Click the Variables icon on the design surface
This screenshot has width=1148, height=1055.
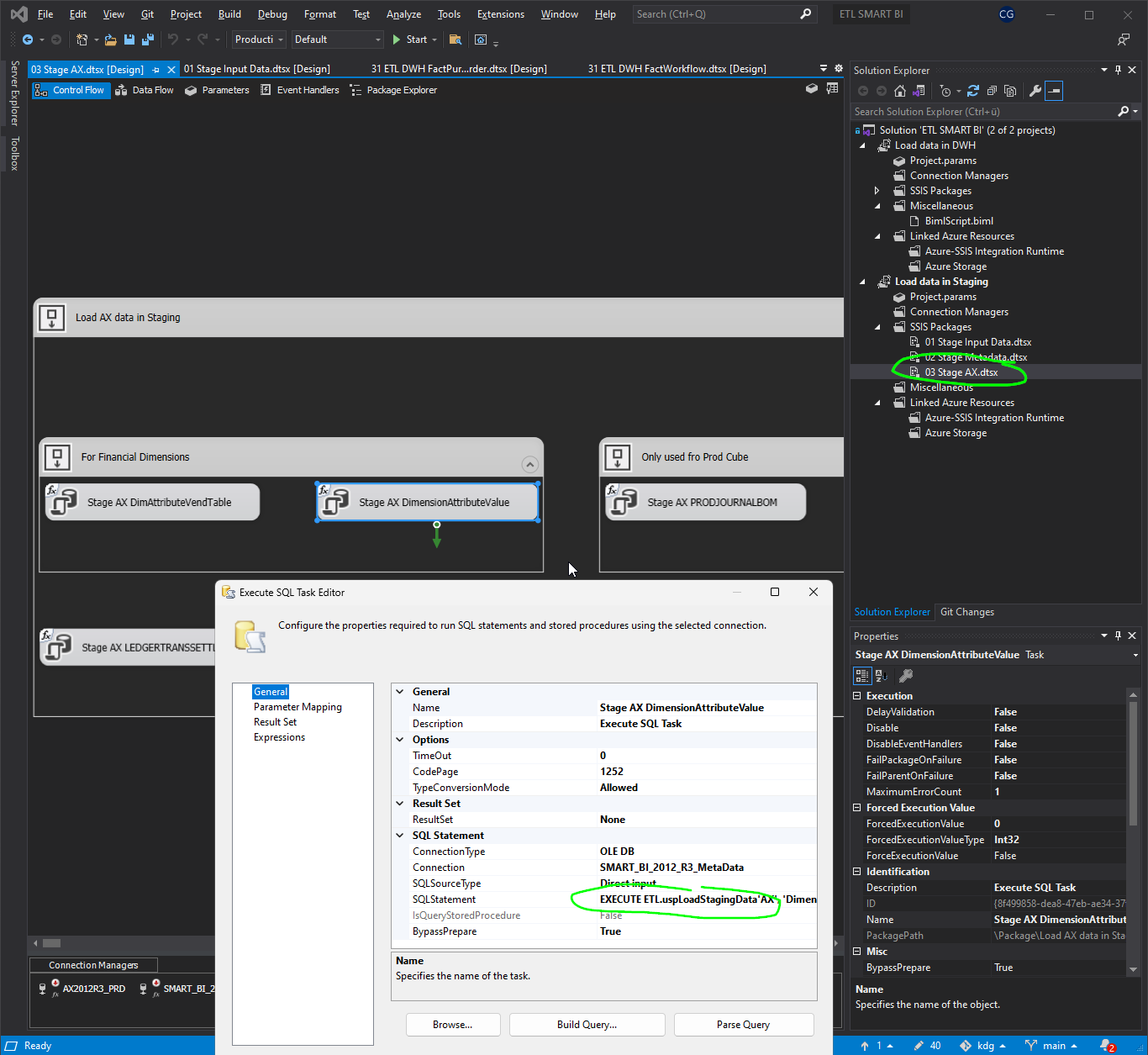[812, 88]
